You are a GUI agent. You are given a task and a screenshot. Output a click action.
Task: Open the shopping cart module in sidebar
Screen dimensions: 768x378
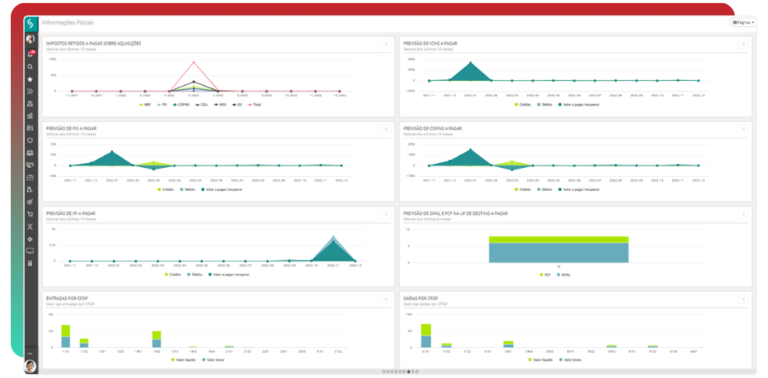point(30,214)
